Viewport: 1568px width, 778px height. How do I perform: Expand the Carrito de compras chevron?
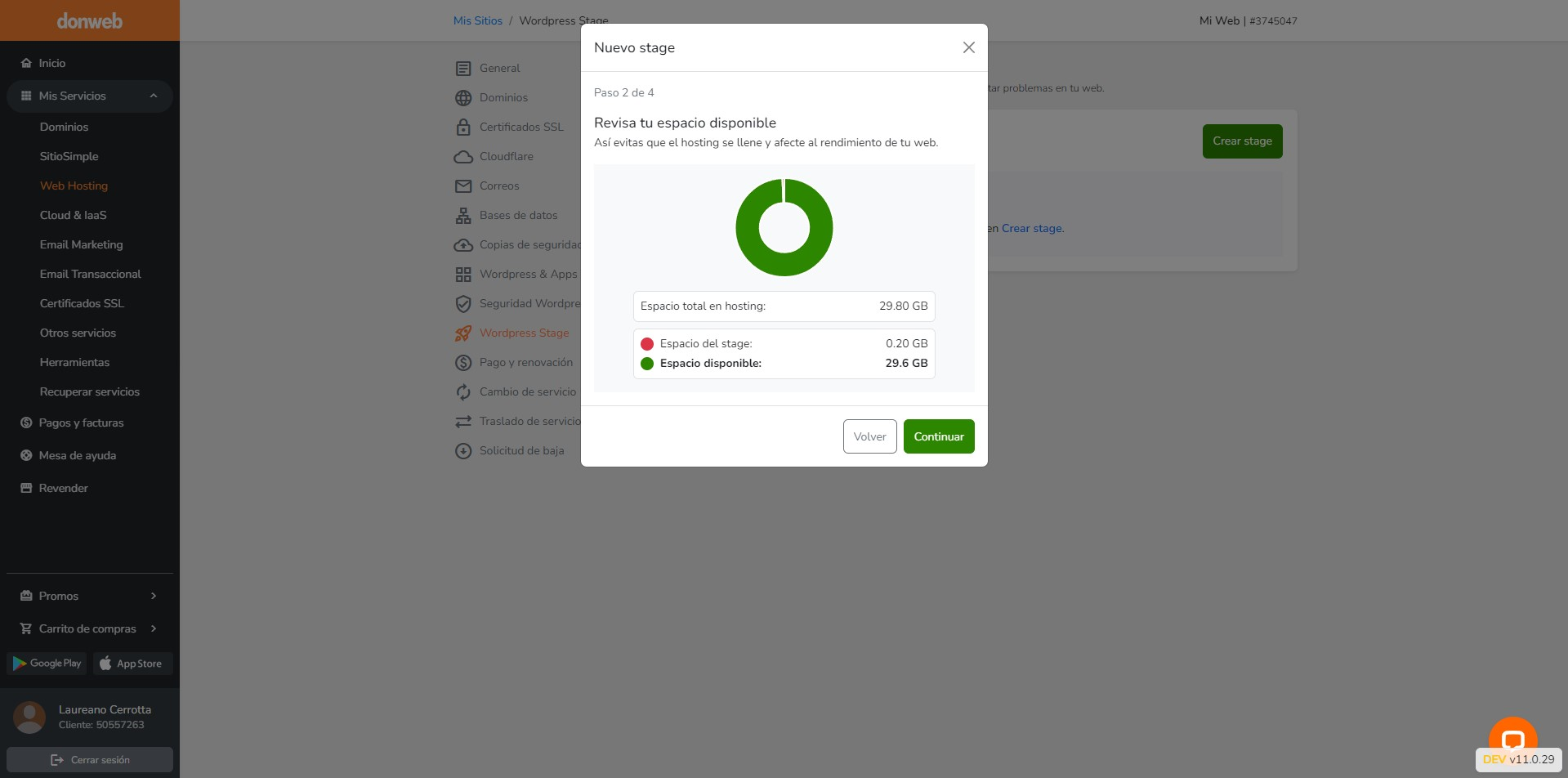click(154, 628)
